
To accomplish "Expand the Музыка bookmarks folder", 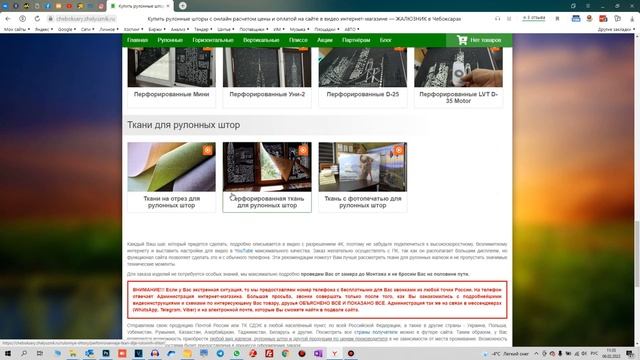I will (299, 29).
